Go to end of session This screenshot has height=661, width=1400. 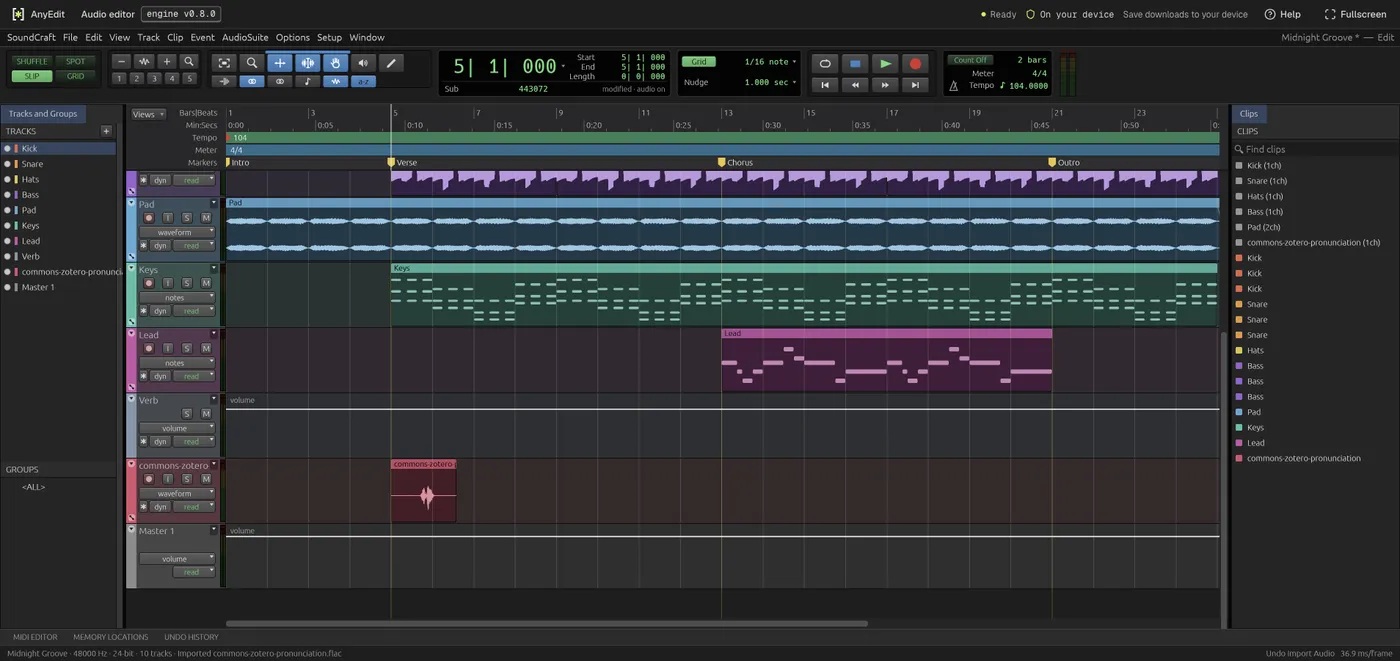click(915, 85)
